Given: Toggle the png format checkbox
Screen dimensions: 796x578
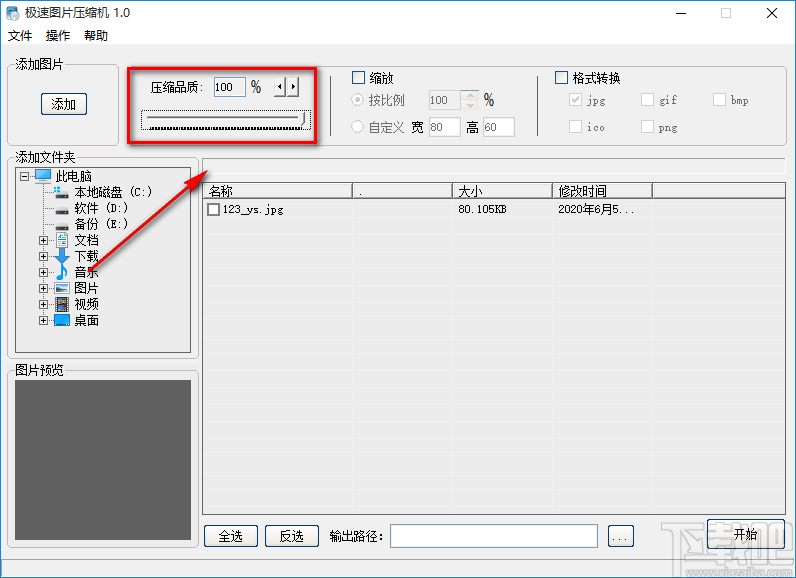Looking at the screenshot, I should coord(647,126).
